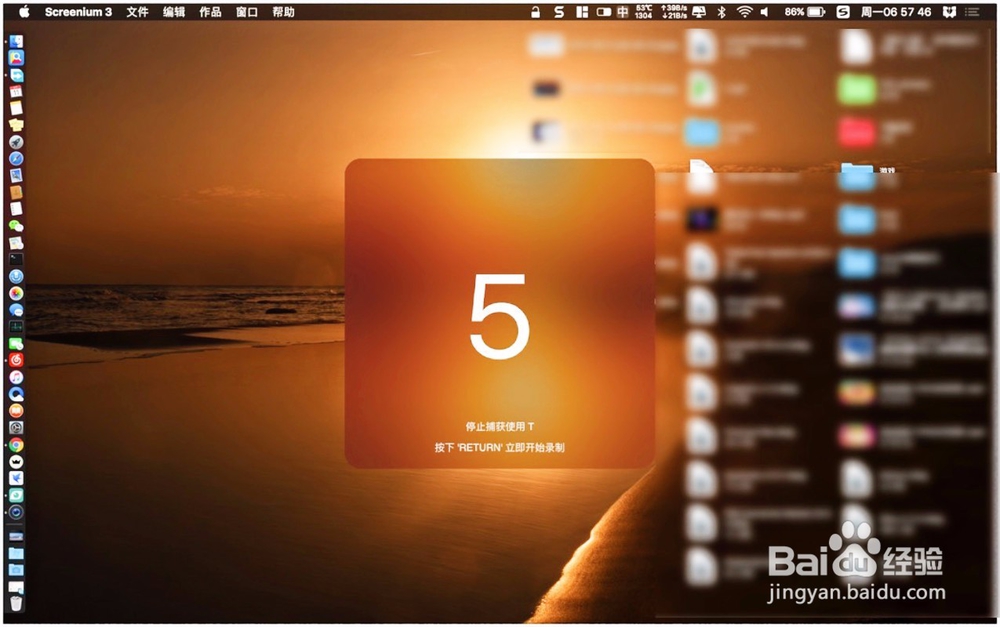Open Preview from the Dock
1000x627 pixels.
click(16, 175)
